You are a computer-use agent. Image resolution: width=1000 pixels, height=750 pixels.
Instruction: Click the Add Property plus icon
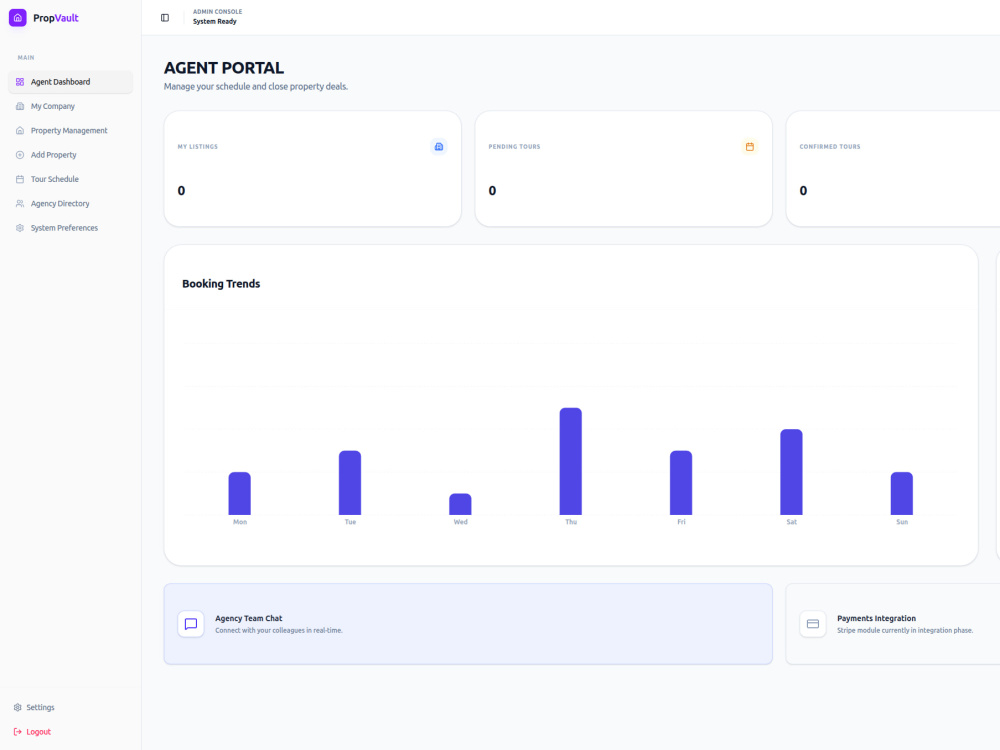[x=20, y=155]
